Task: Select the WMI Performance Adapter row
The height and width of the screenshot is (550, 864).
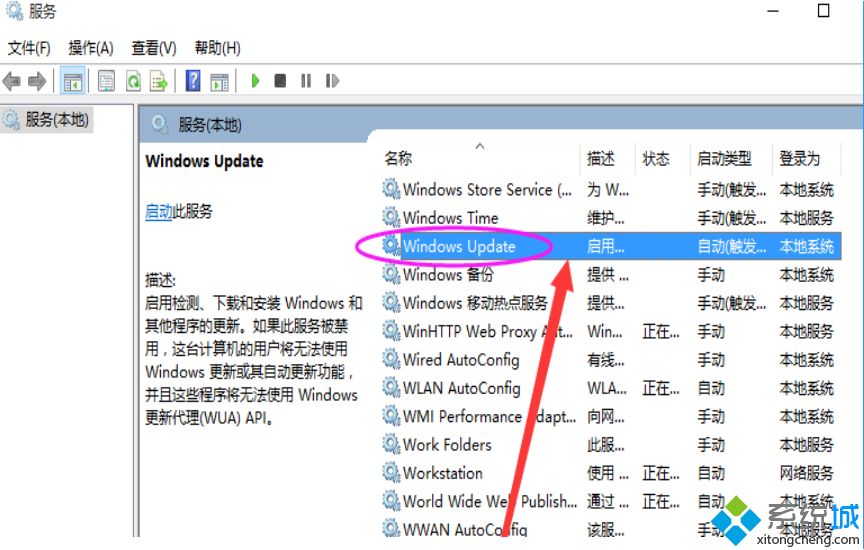Action: point(611,417)
